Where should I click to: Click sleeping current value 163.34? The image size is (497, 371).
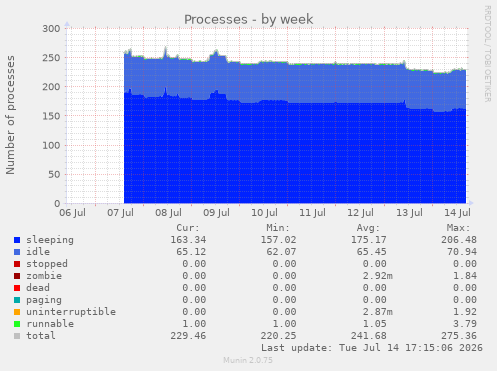coord(188,240)
